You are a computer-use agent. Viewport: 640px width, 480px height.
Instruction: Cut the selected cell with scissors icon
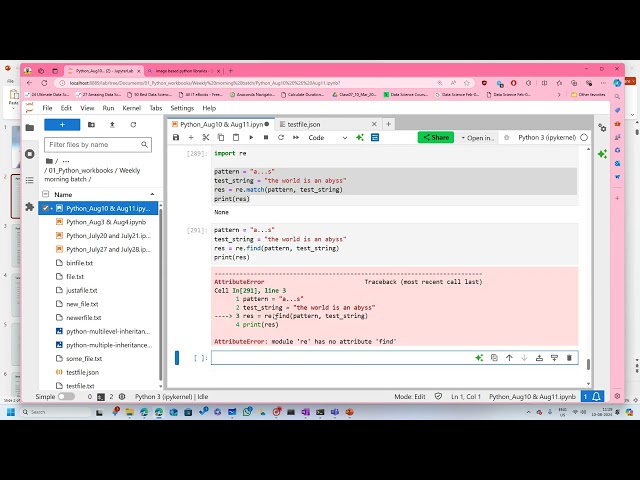(206, 138)
